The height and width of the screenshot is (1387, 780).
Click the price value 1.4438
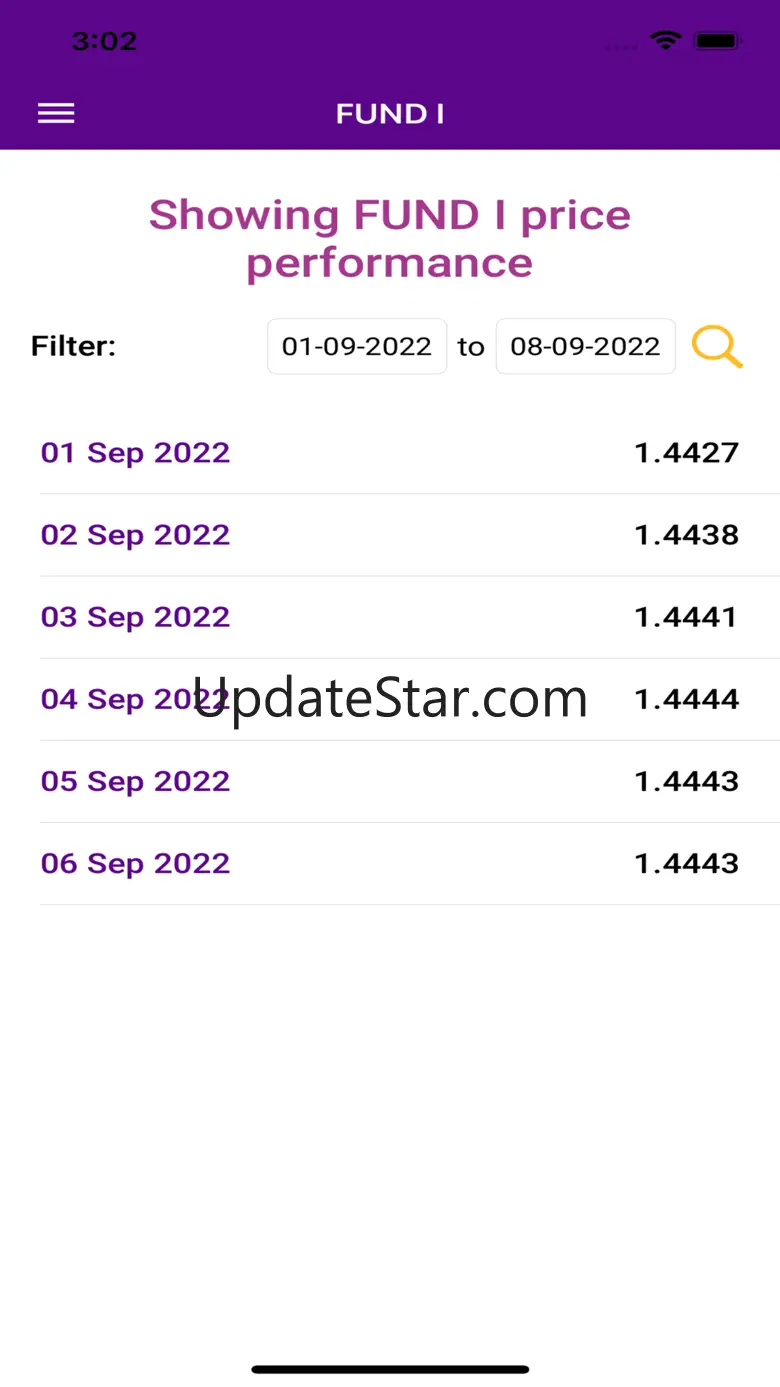pos(686,535)
